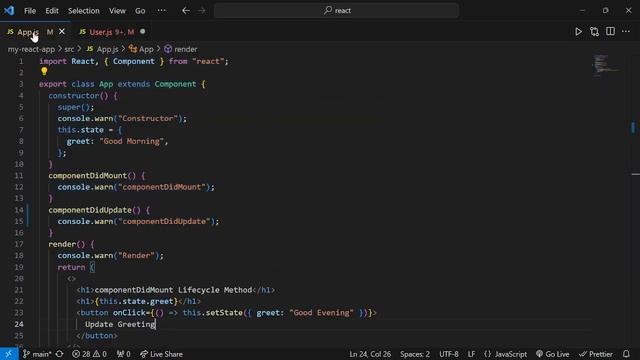
Task: Change encoding via UTF-8
Action: [x=449, y=354]
